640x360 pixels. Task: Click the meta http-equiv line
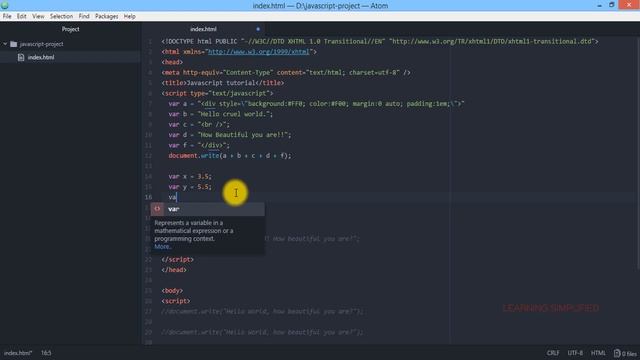pos(286,73)
